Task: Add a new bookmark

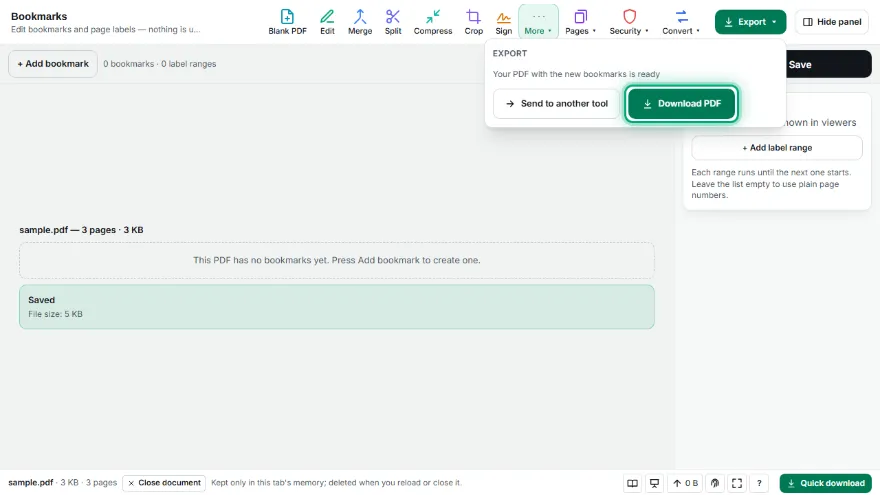Action: (53, 64)
